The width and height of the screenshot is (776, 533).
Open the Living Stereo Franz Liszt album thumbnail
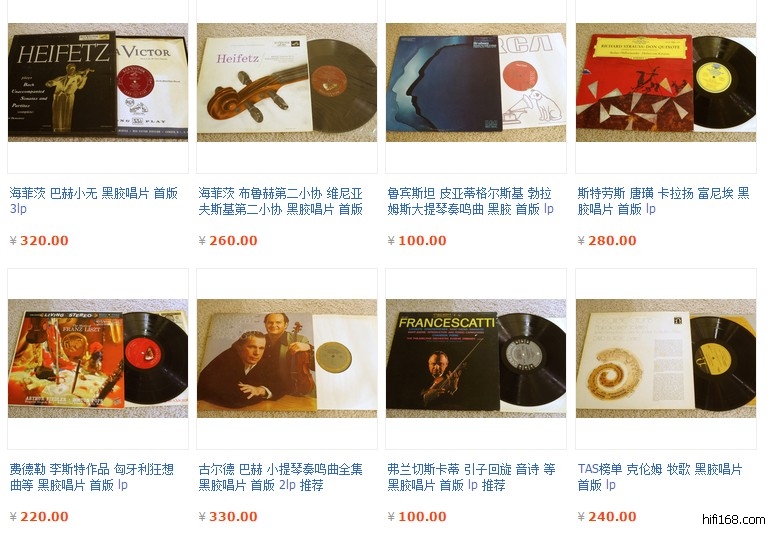(98, 358)
